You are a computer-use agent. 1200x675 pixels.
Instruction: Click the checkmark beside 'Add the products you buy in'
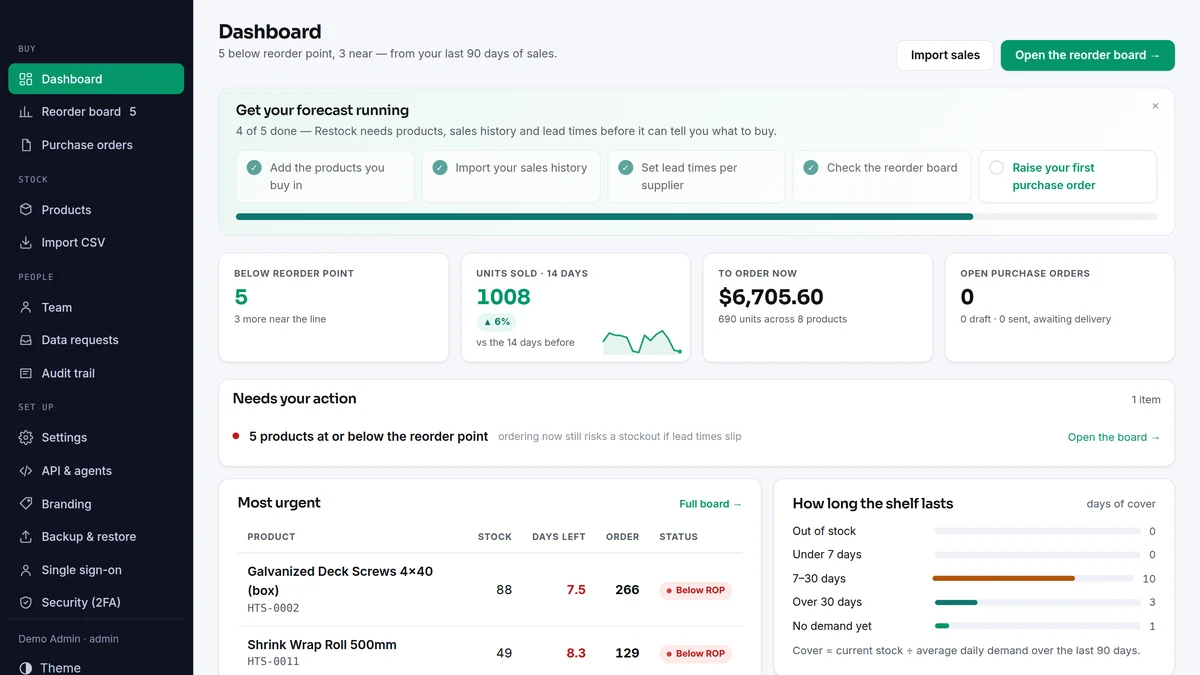254,168
